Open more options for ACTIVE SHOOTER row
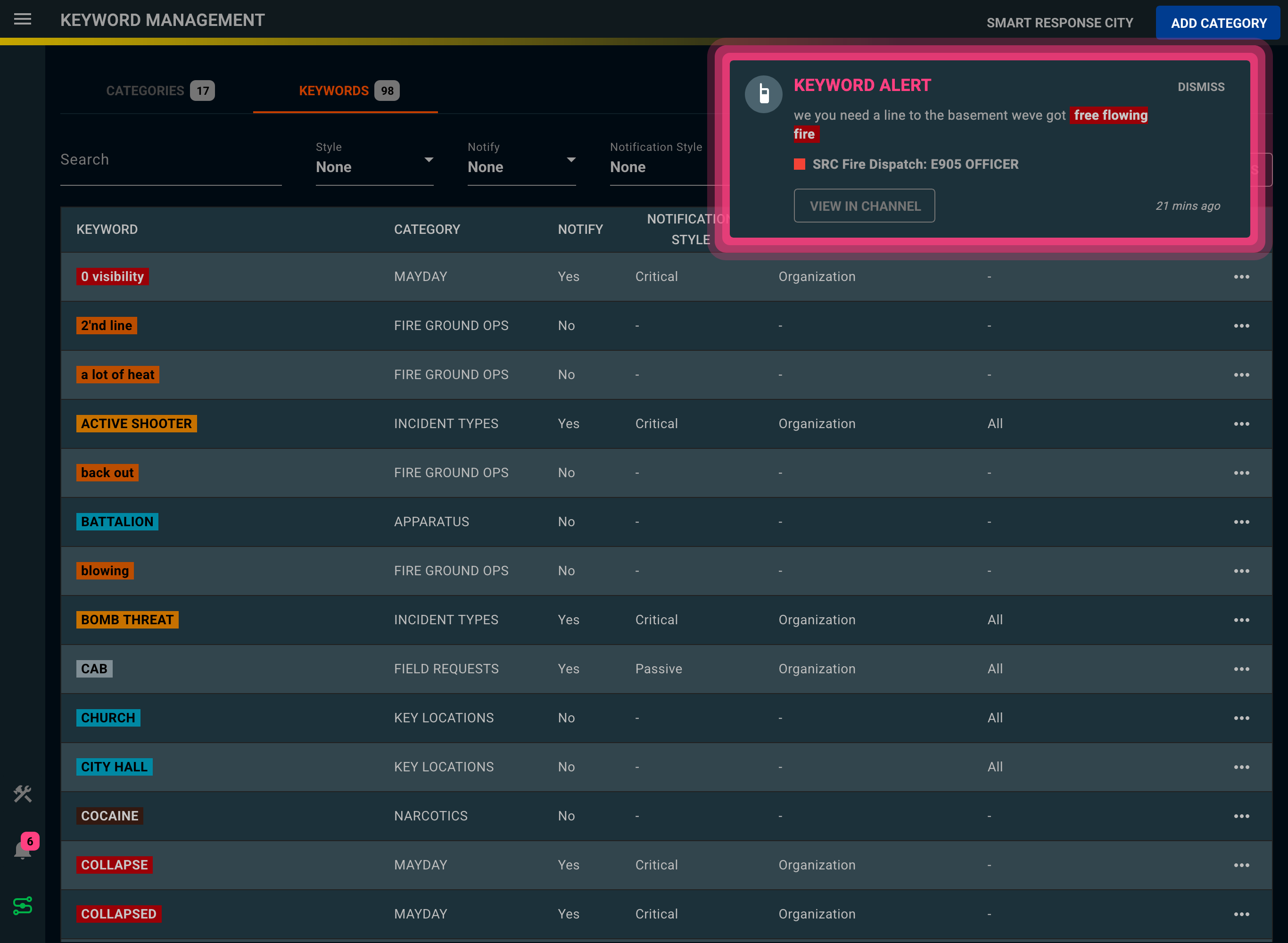The image size is (1288, 943). click(x=1241, y=424)
